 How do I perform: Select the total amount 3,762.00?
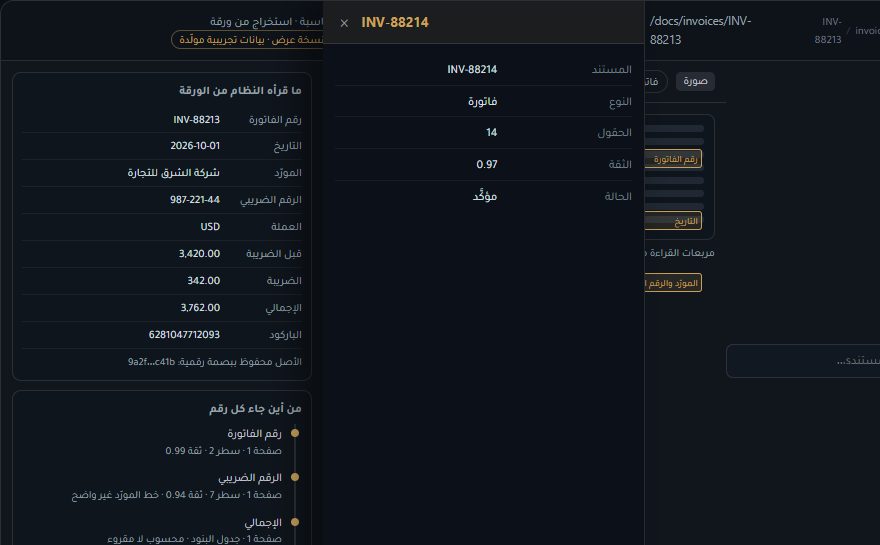point(200,307)
